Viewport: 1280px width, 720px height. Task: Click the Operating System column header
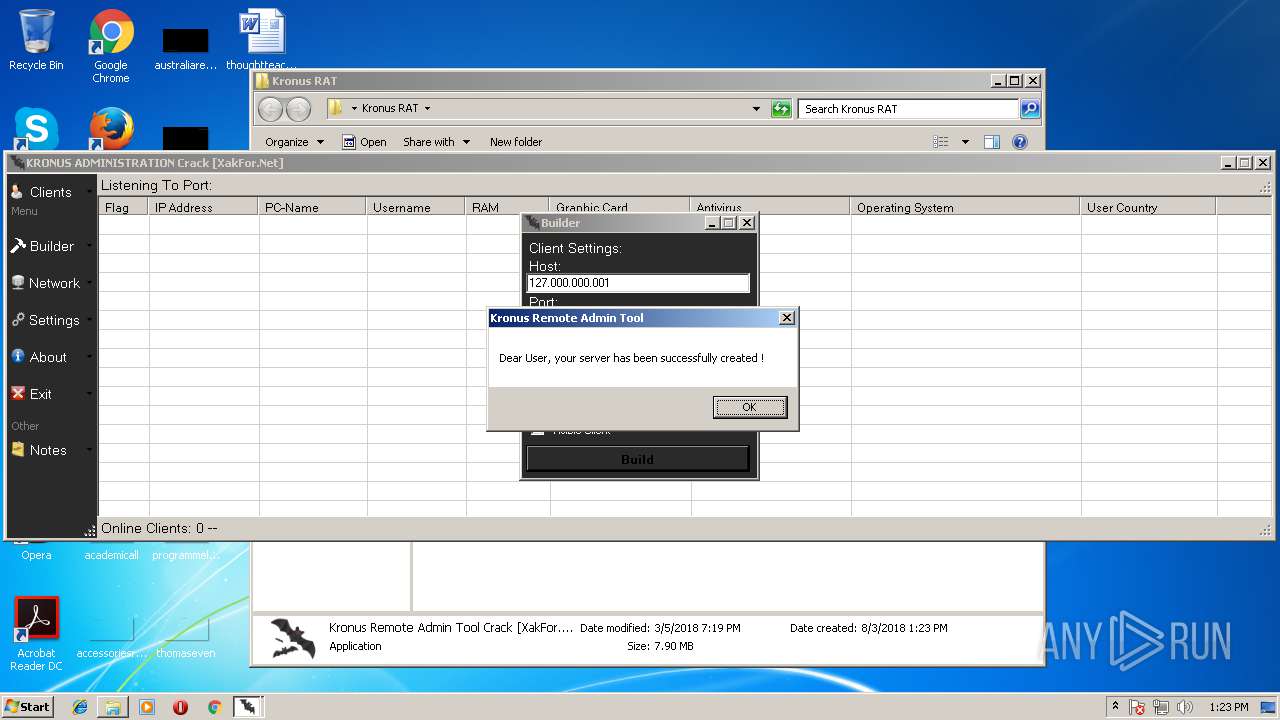coord(966,207)
